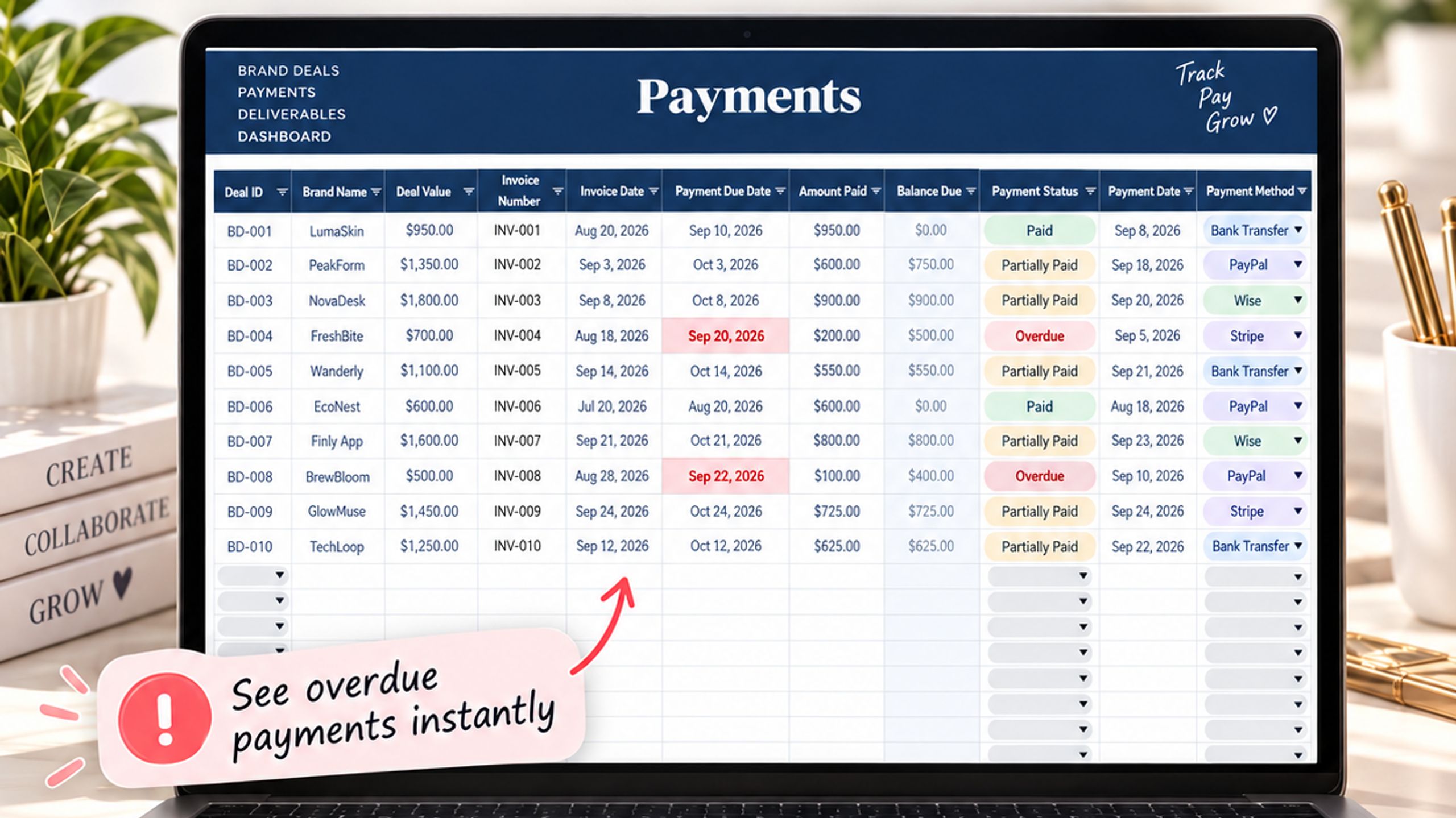1456x818 pixels.
Task: Open the Deal Value column filter icon
Action: [x=469, y=192]
